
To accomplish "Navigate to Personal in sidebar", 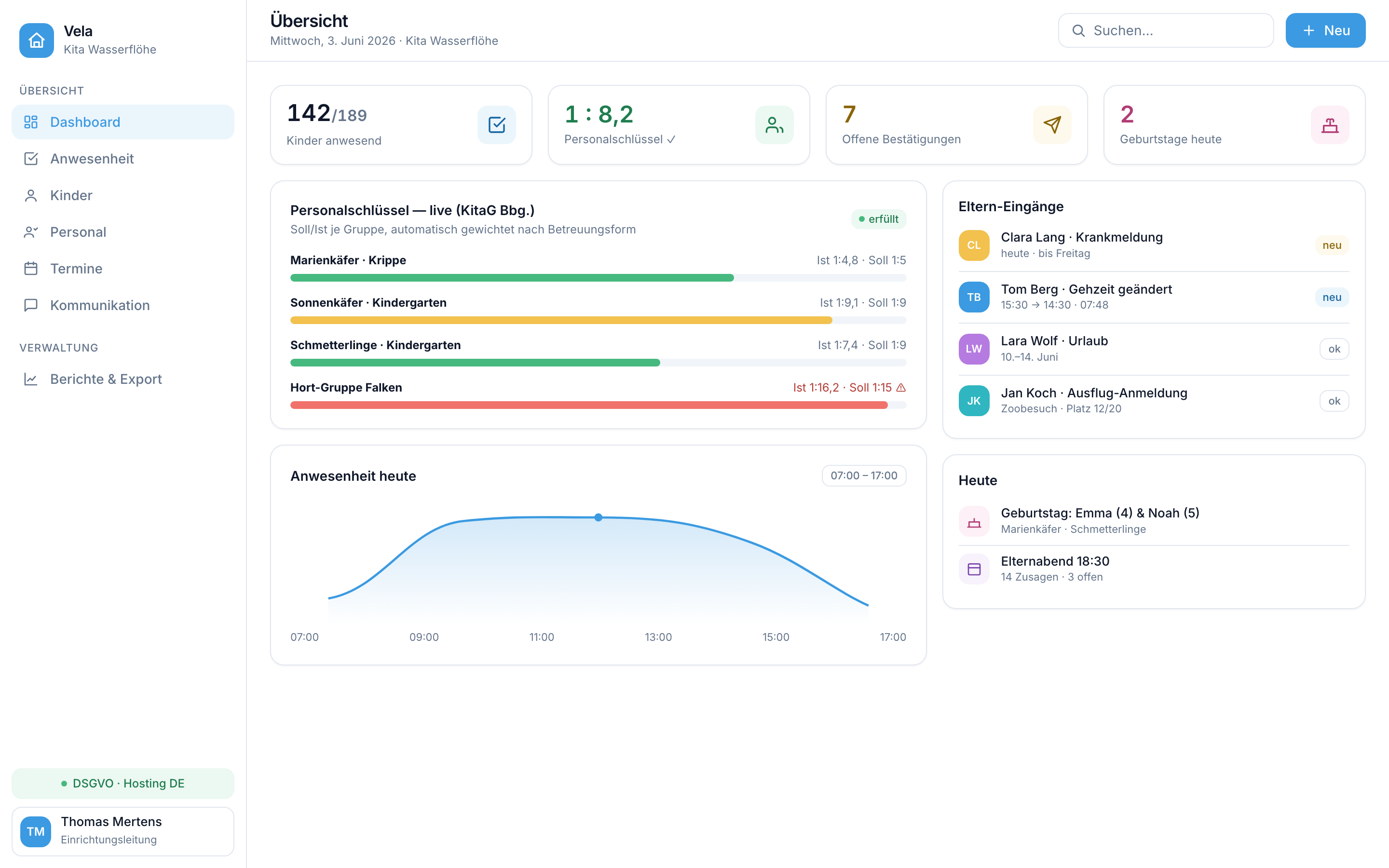I will coord(123,232).
